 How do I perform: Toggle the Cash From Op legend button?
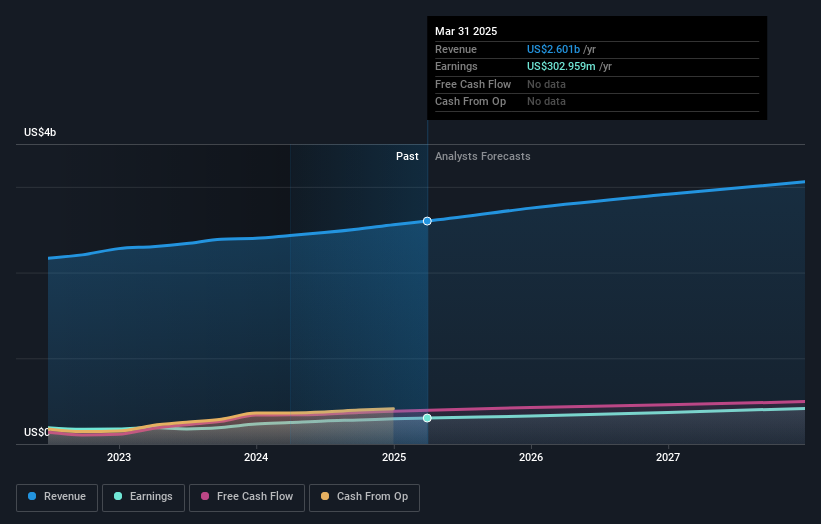[x=364, y=497]
